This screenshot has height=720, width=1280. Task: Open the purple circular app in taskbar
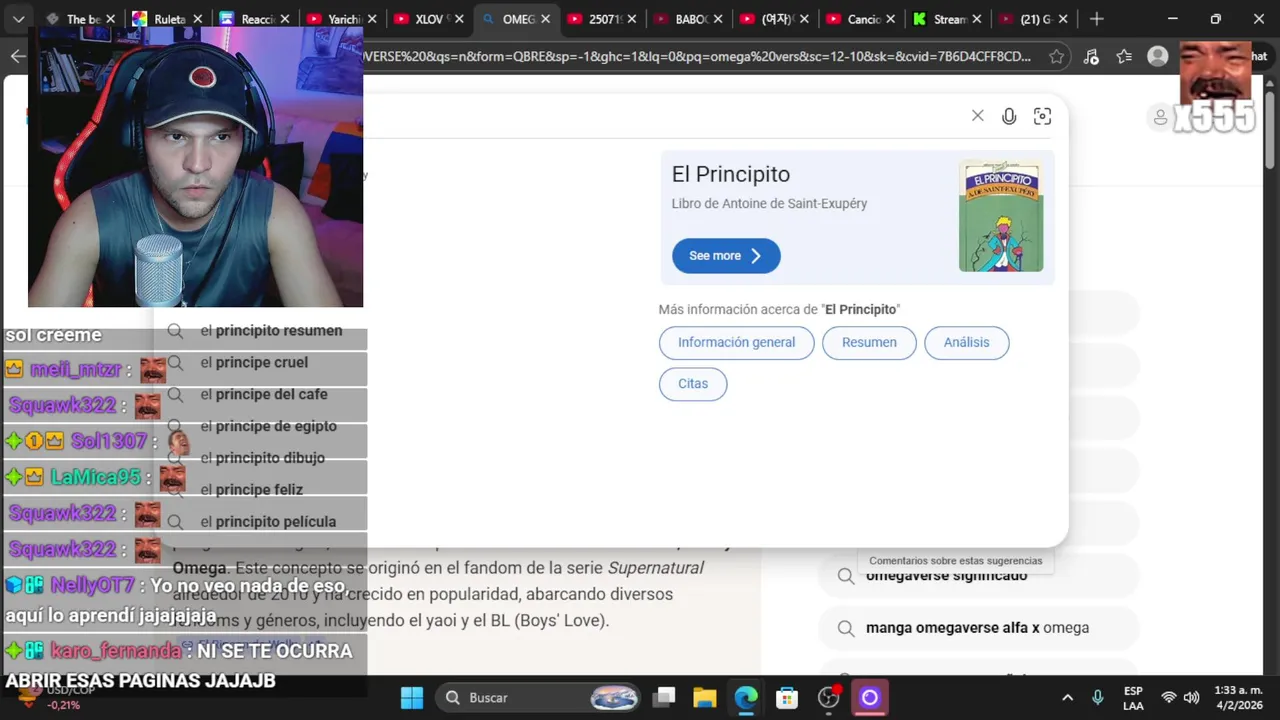click(x=870, y=697)
